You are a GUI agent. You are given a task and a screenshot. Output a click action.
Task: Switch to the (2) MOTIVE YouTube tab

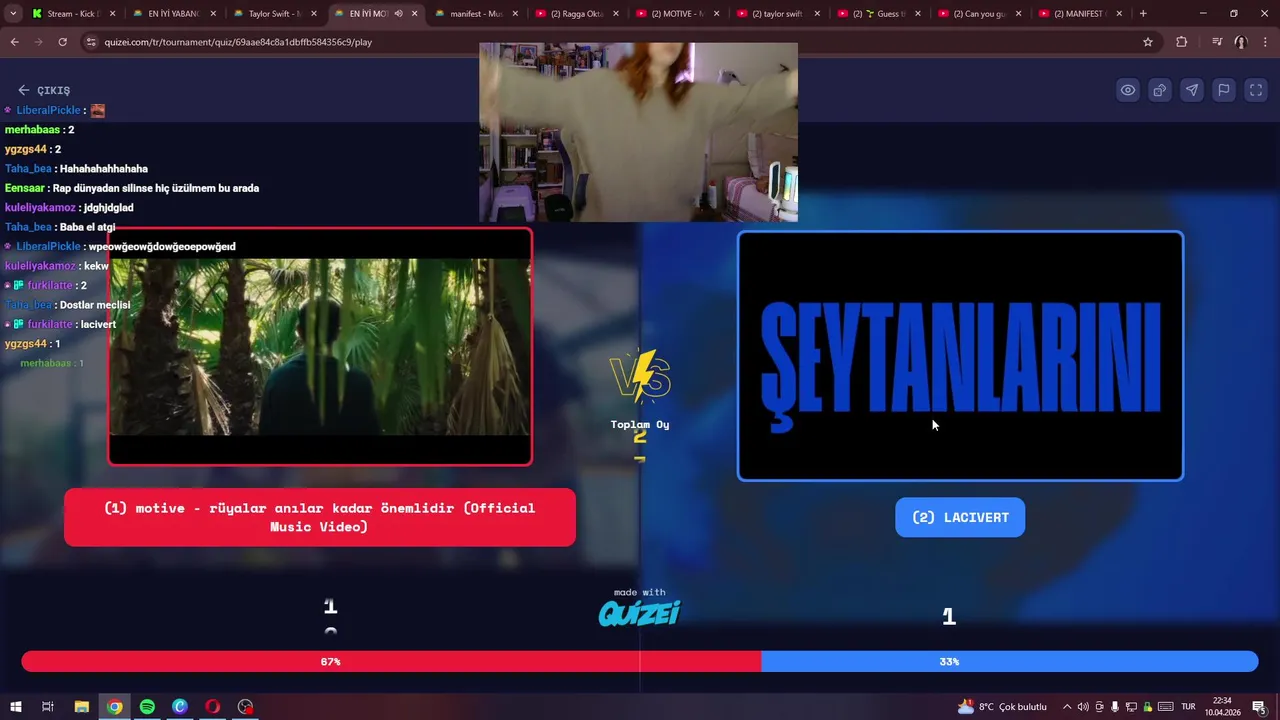coord(678,14)
